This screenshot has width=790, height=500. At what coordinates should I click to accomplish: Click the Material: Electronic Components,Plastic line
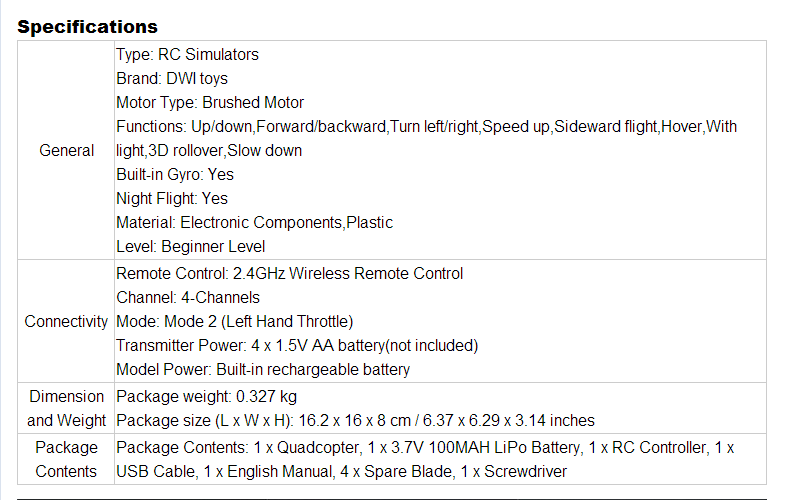tap(254, 222)
